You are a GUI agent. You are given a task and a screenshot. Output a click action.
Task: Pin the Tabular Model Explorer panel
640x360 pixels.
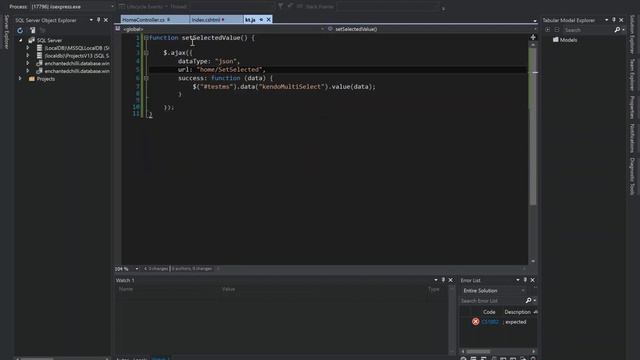[614, 20]
